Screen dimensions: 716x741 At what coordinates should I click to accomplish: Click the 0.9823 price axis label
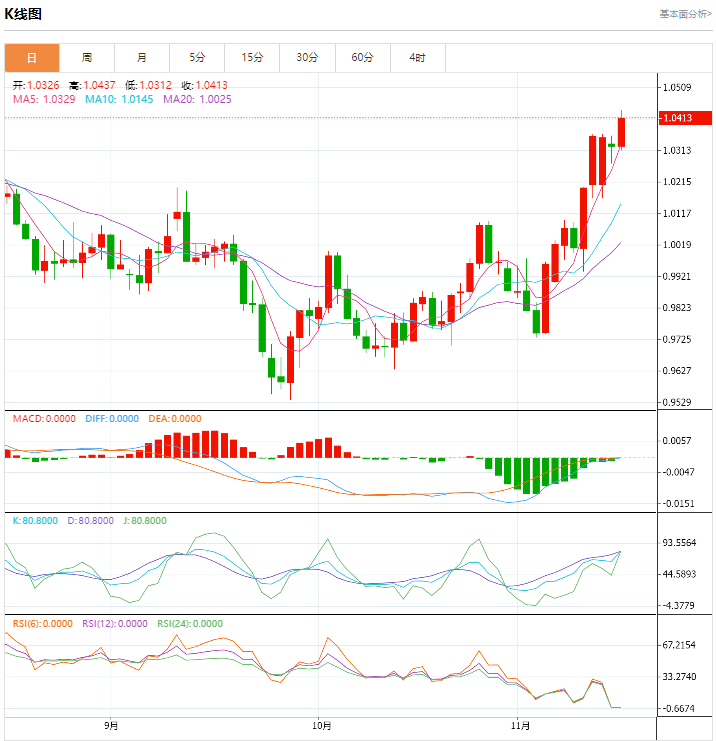pyautogui.click(x=677, y=308)
